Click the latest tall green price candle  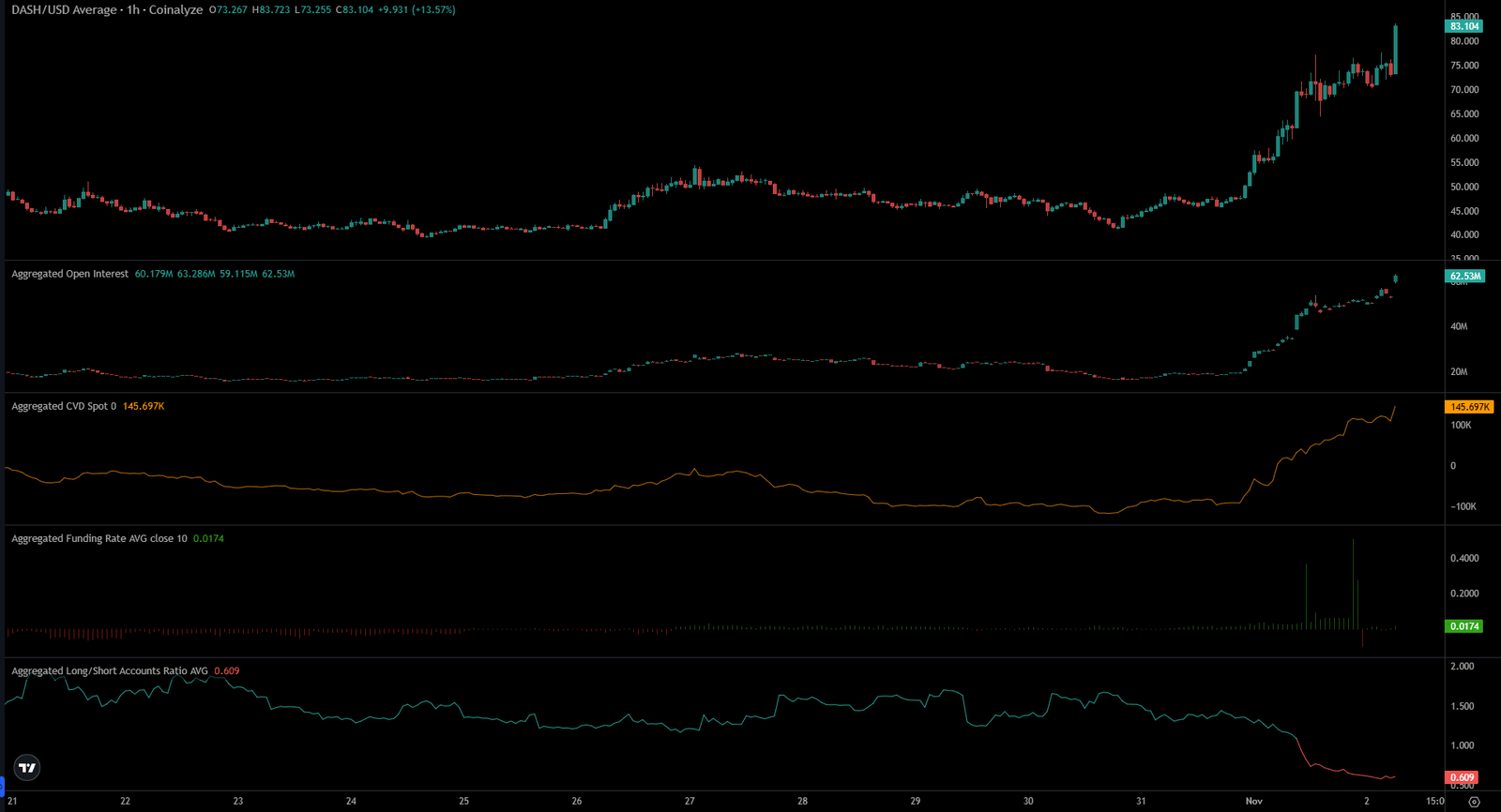tap(1396, 50)
